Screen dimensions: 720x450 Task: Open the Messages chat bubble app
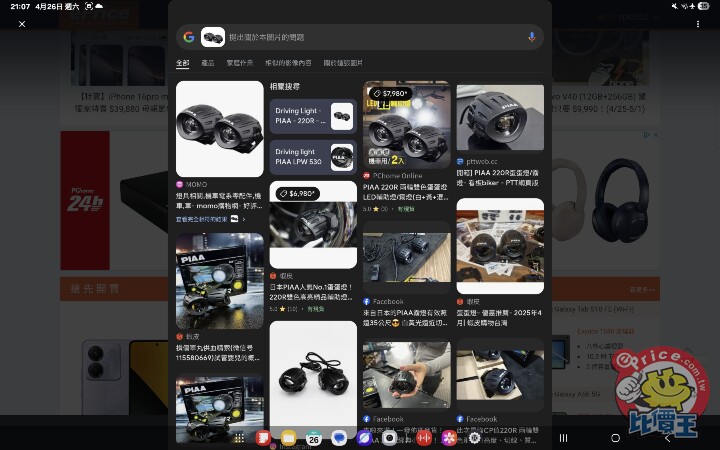click(339, 438)
